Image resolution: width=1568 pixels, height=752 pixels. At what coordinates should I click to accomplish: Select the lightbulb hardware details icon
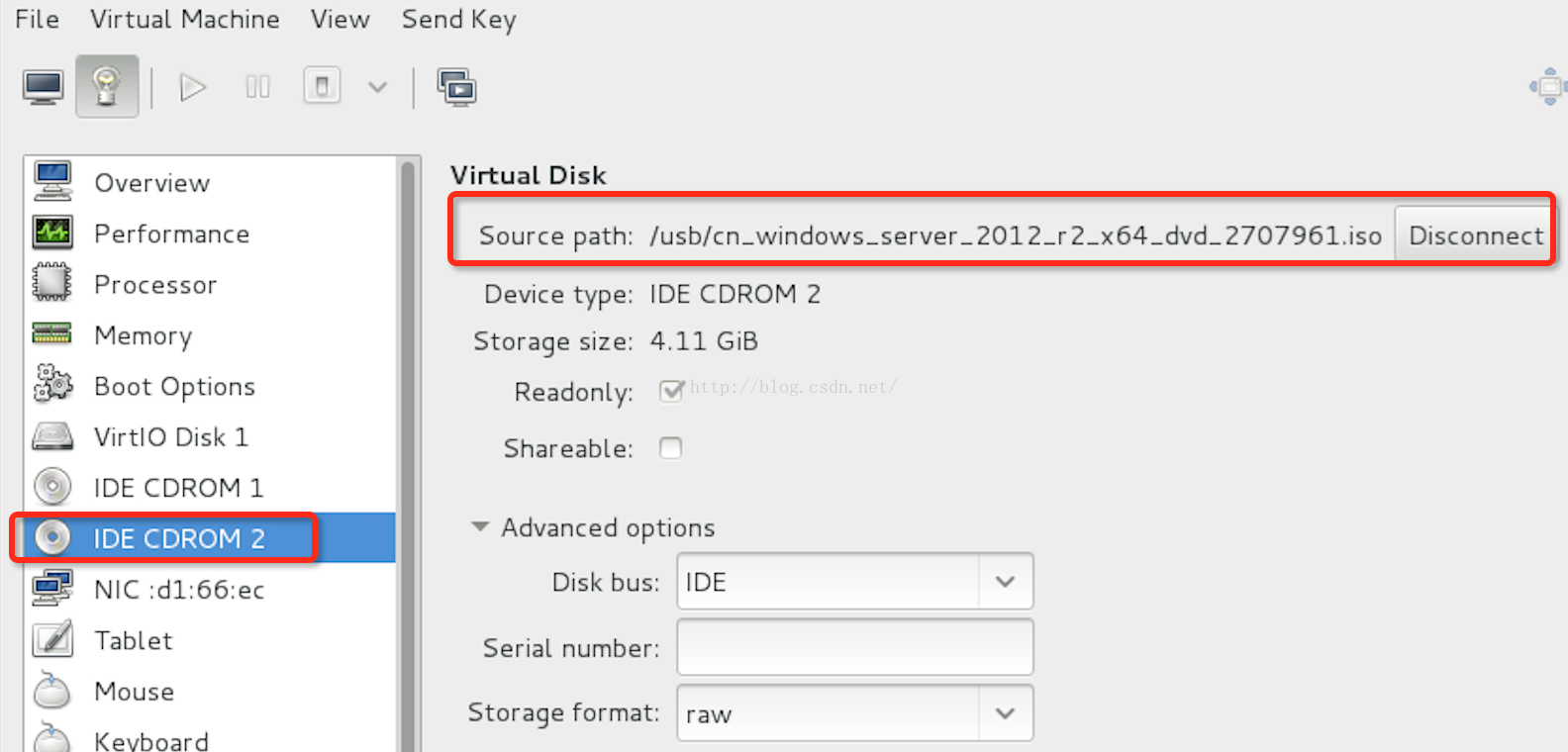[x=107, y=87]
